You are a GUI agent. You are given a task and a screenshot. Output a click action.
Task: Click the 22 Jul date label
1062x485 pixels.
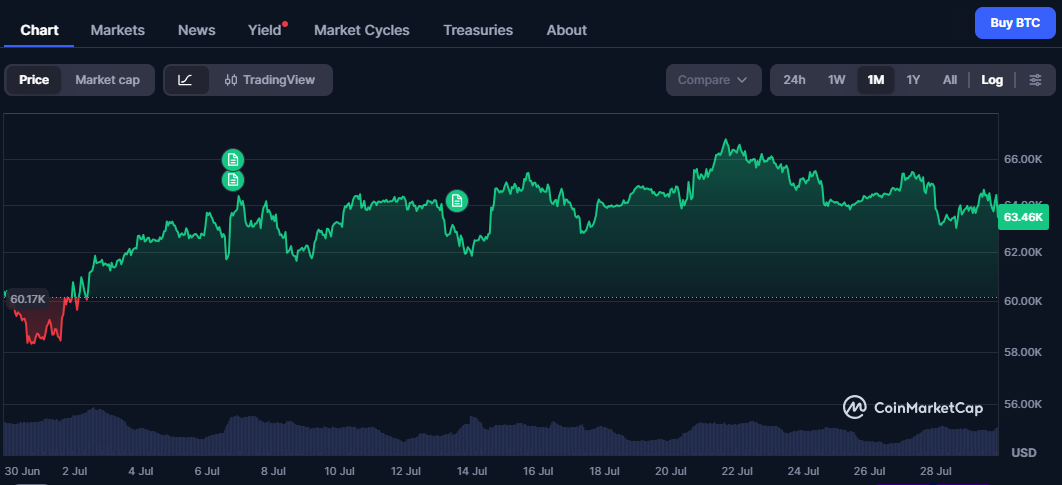click(736, 471)
